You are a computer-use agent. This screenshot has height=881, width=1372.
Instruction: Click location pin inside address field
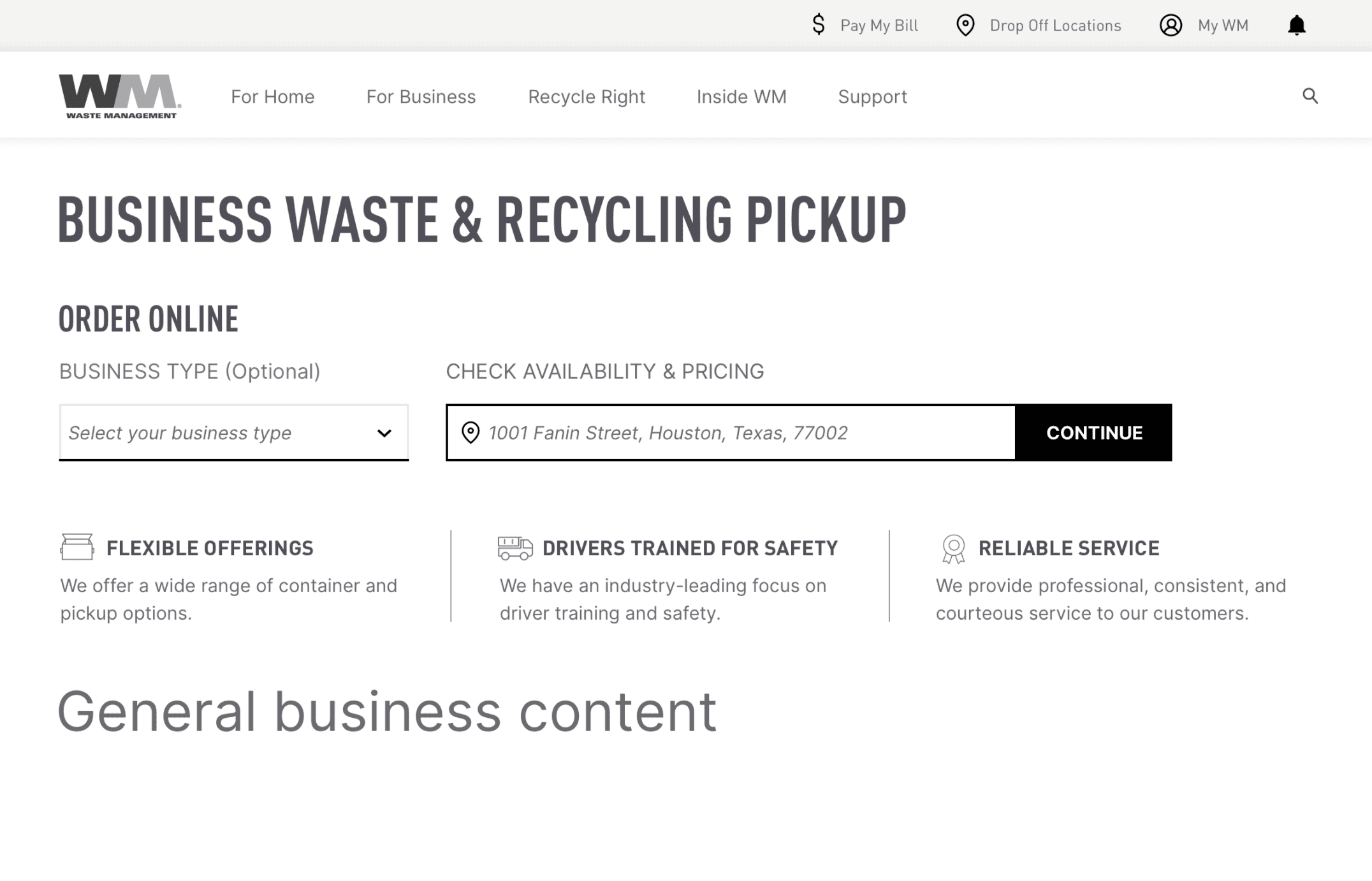(471, 432)
